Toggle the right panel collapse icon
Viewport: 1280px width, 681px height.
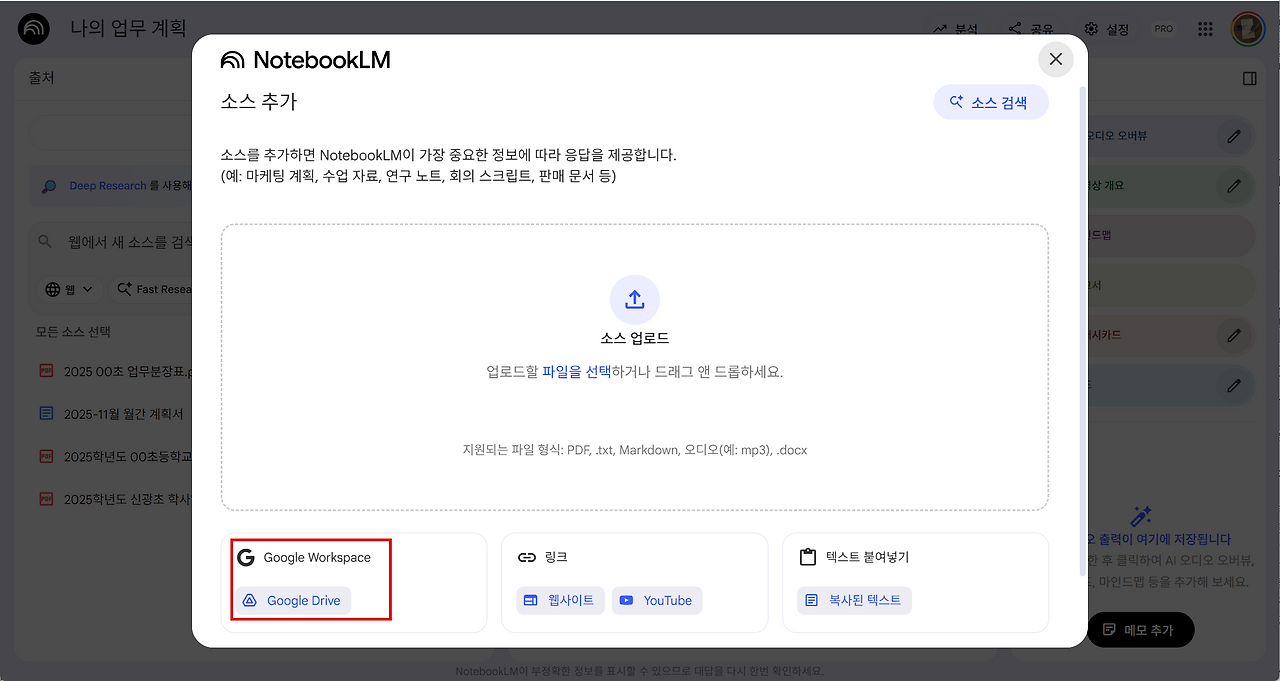[x=1250, y=78]
